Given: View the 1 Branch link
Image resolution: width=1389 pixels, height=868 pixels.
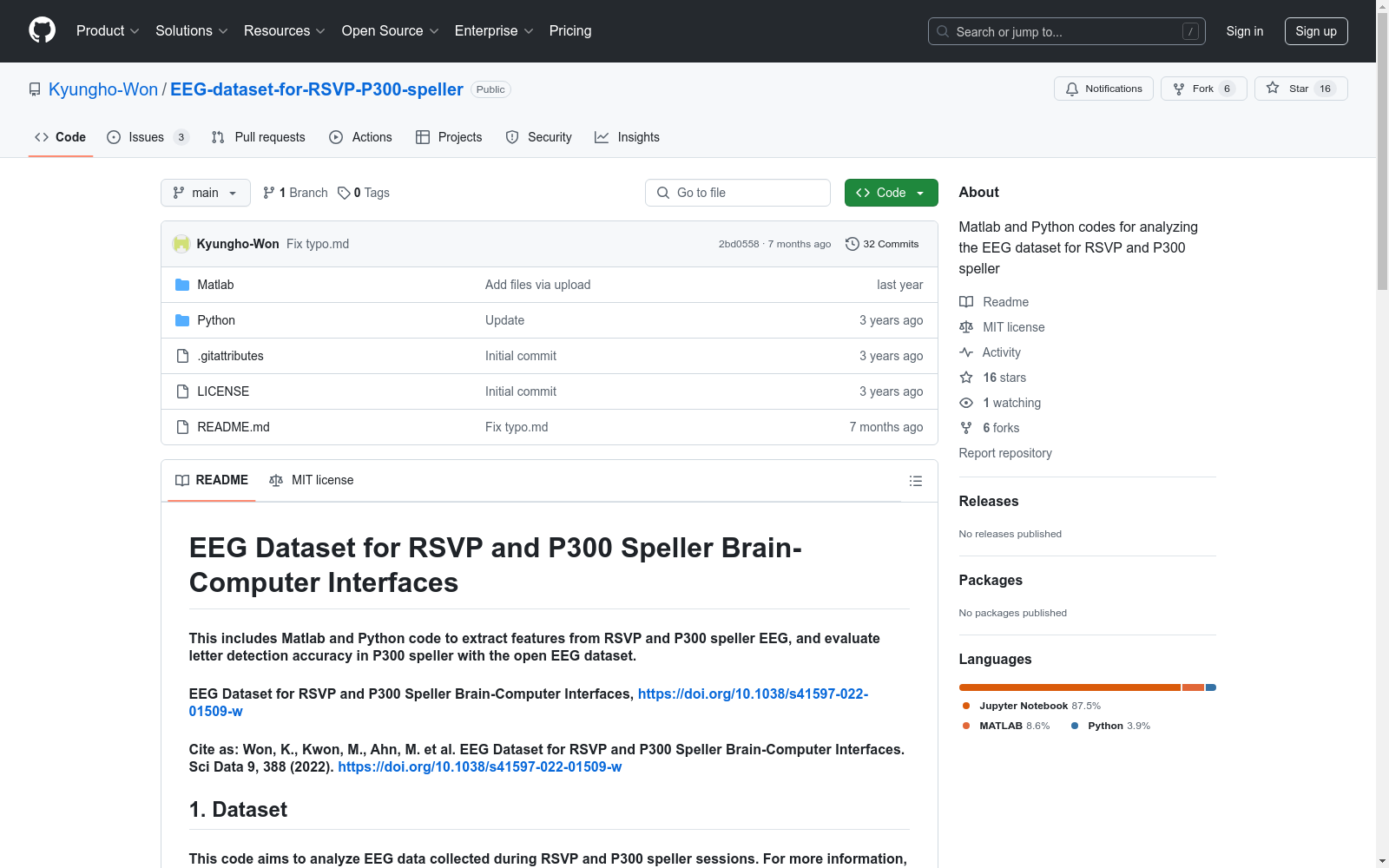Looking at the screenshot, I should (295, 193).
